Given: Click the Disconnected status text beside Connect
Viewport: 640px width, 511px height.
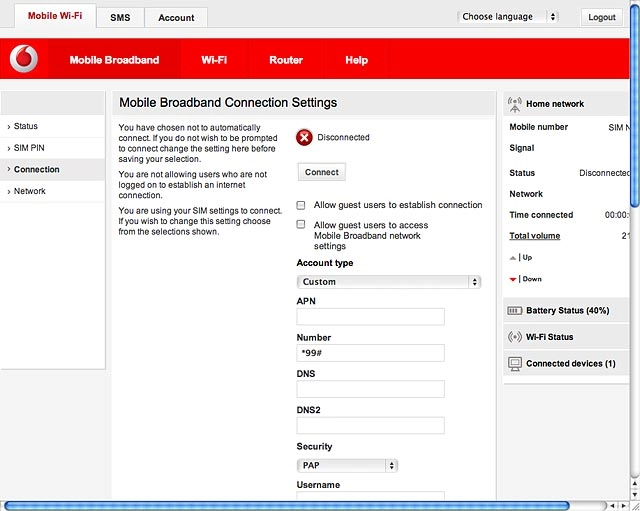Looking at the screenshot, I should [x=343, y=138].
